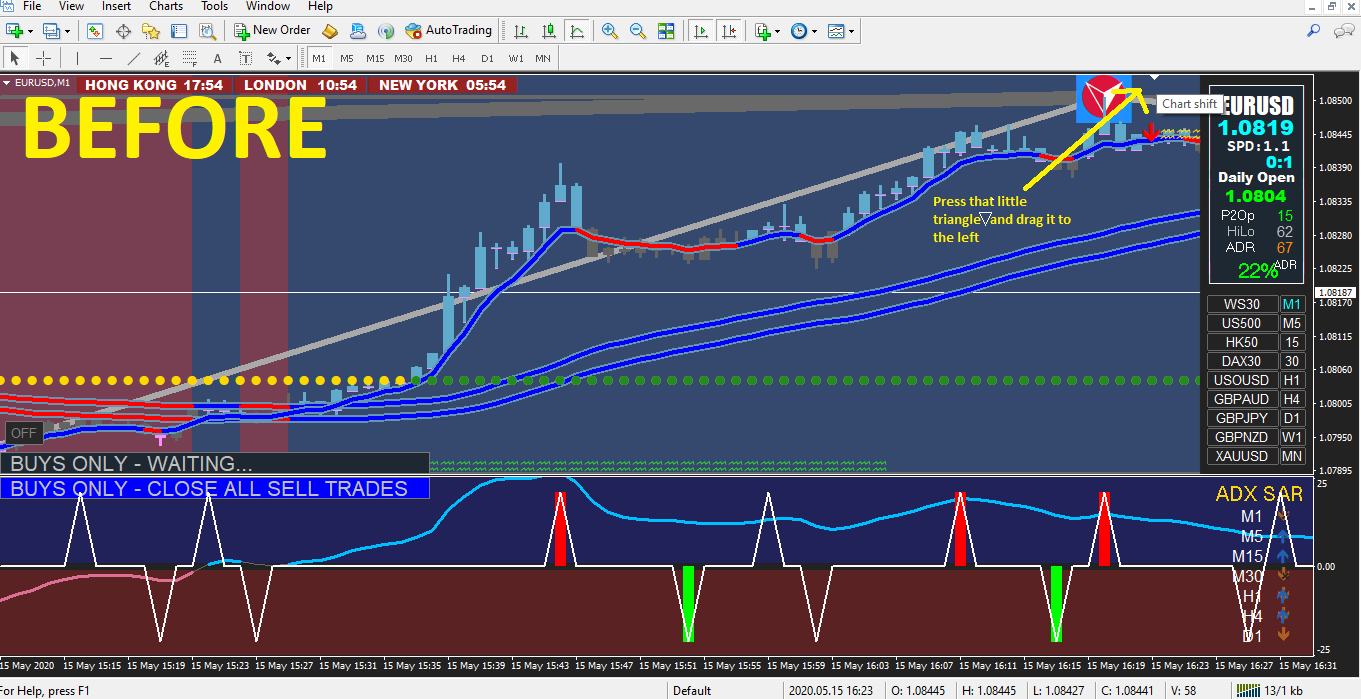Select the Crosshair tool
This screenshot has width=1361, height=699.
(43, 58)
